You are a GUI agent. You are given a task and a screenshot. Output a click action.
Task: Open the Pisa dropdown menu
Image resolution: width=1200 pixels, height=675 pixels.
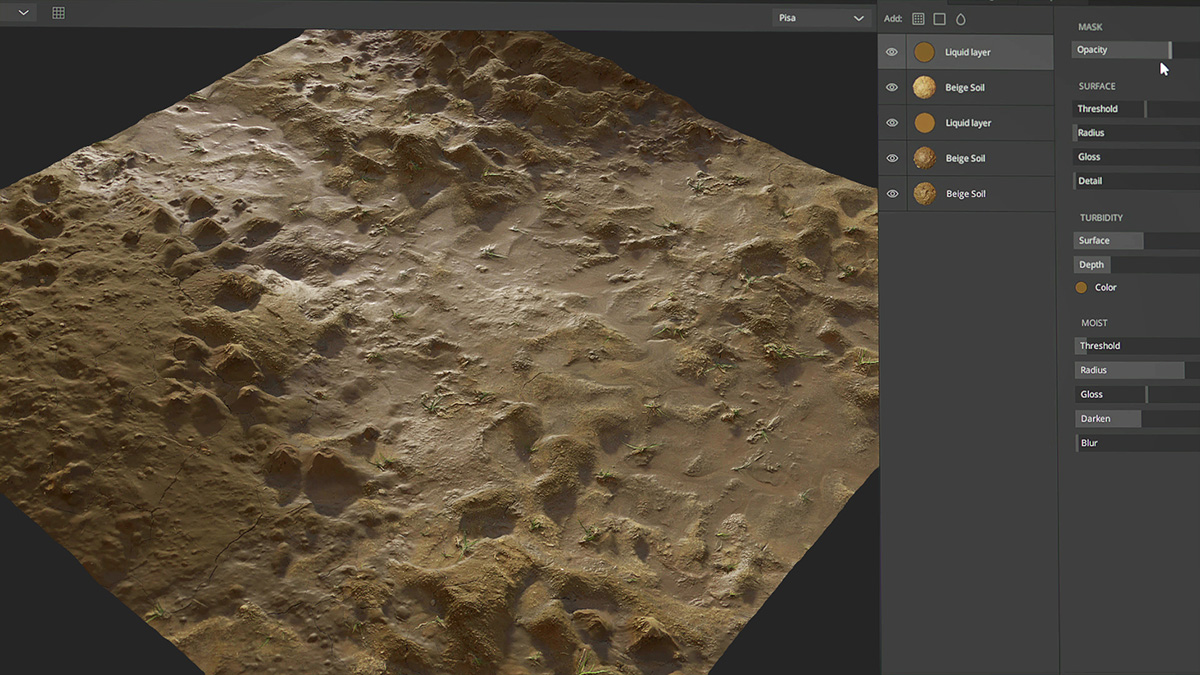(x=820, y=18)
